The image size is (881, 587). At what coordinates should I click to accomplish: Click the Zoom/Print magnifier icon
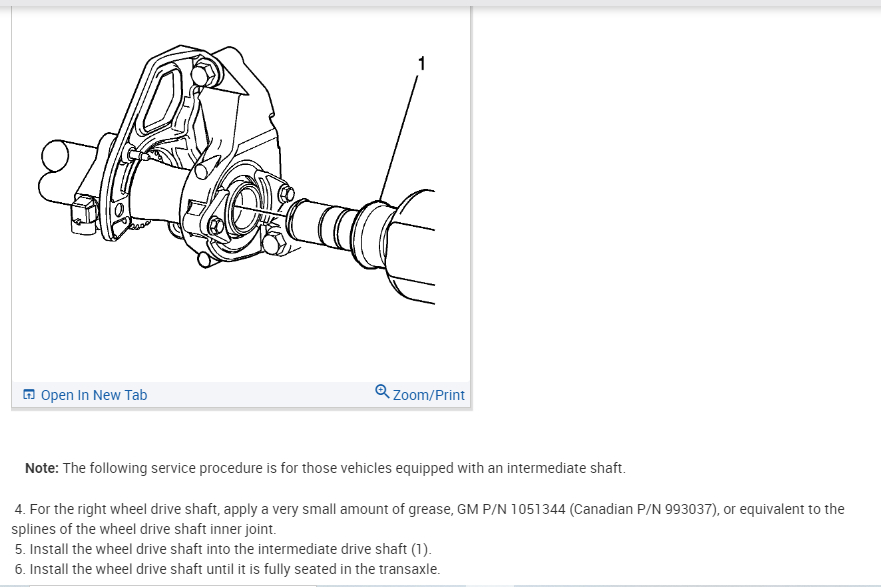[382, 392]
